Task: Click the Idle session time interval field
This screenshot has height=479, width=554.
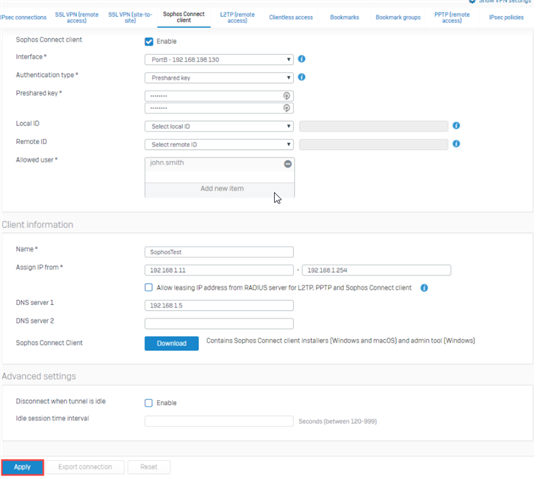Action: point(219,421)
